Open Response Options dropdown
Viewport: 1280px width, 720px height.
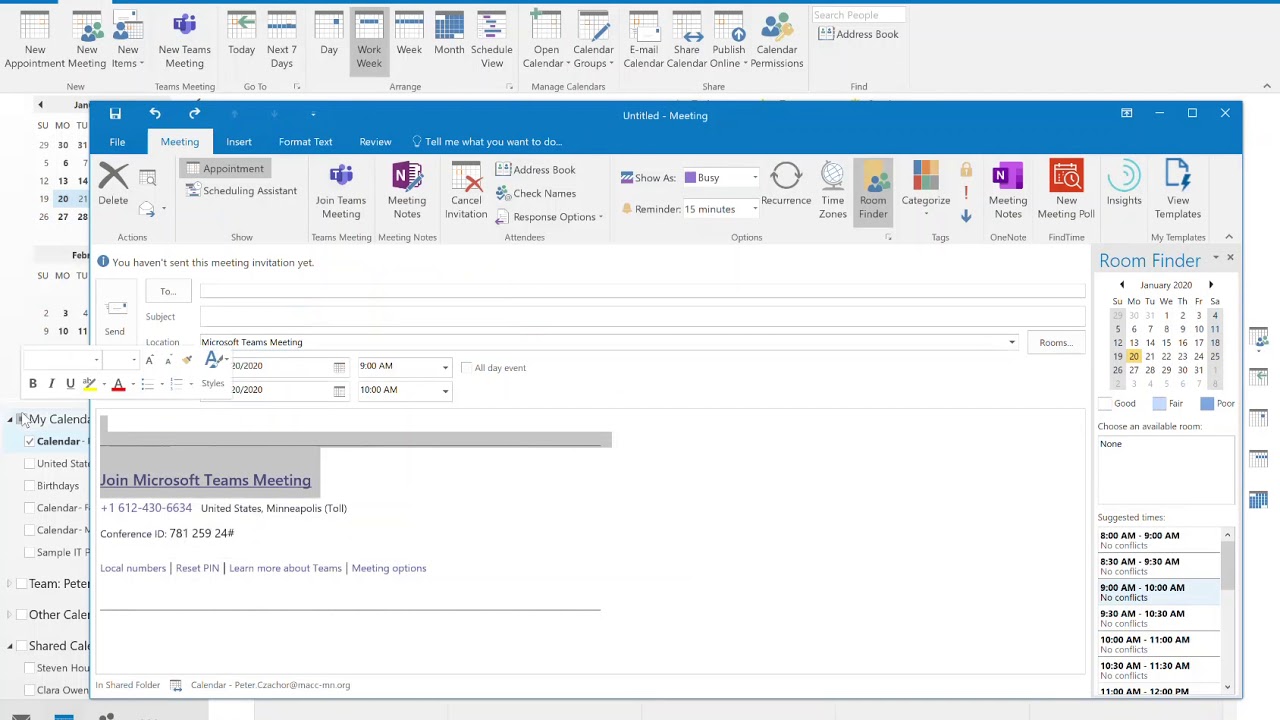coord(550,217)
